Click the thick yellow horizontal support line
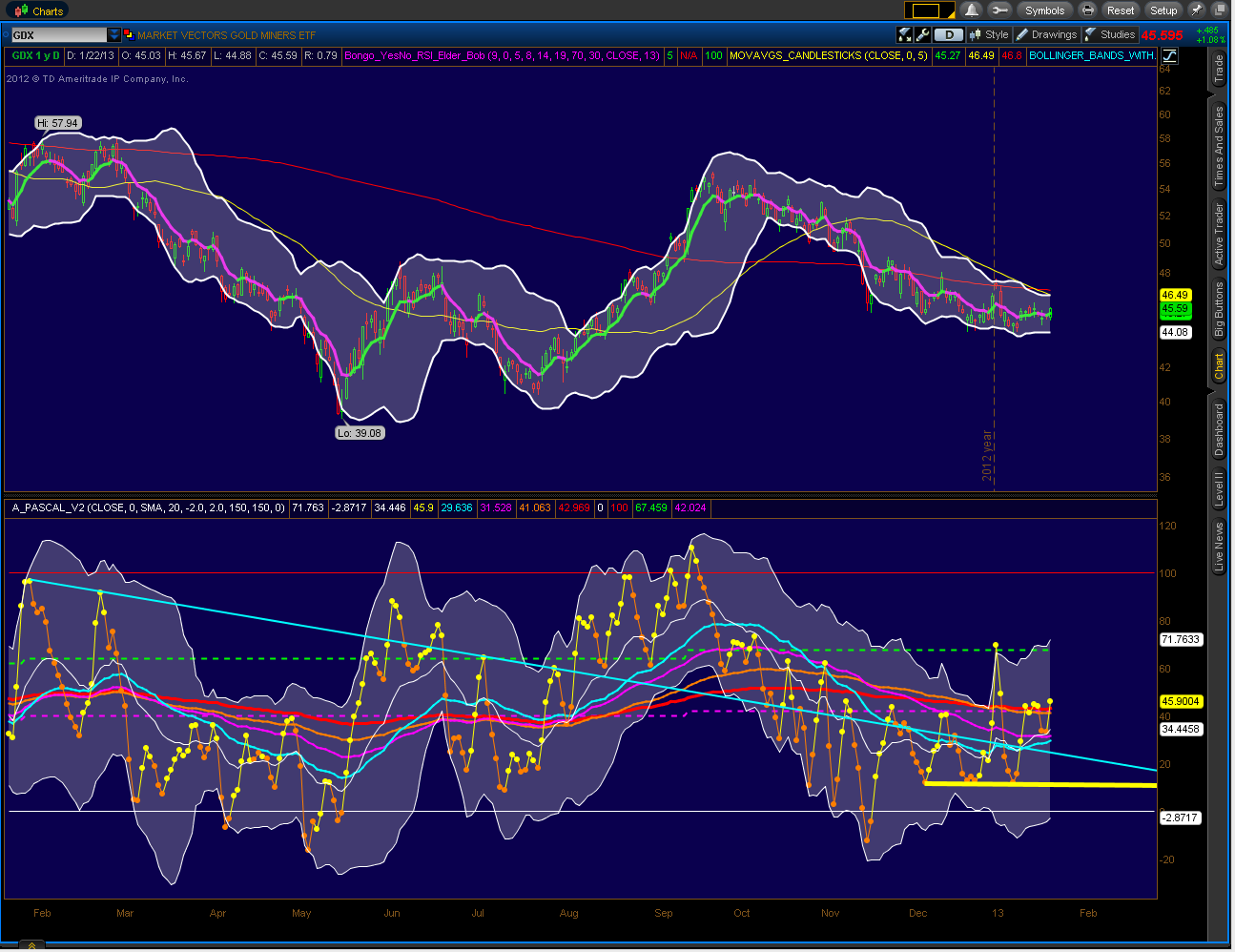 (x=1040, y=784)
